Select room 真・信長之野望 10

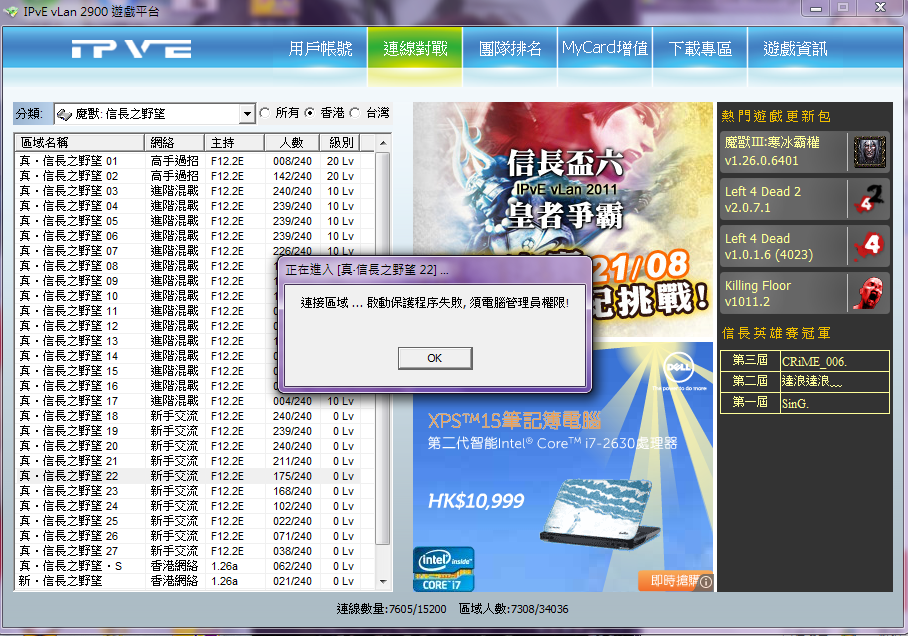146,296
